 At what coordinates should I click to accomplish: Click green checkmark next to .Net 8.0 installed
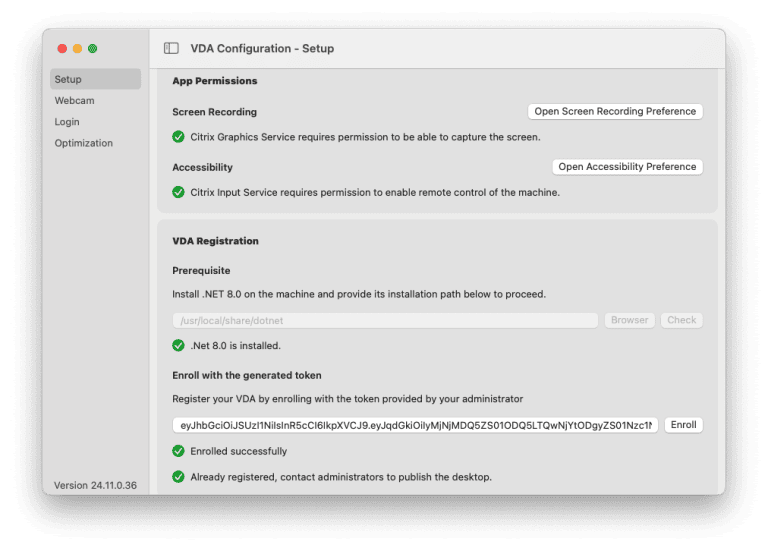[178, 346]
